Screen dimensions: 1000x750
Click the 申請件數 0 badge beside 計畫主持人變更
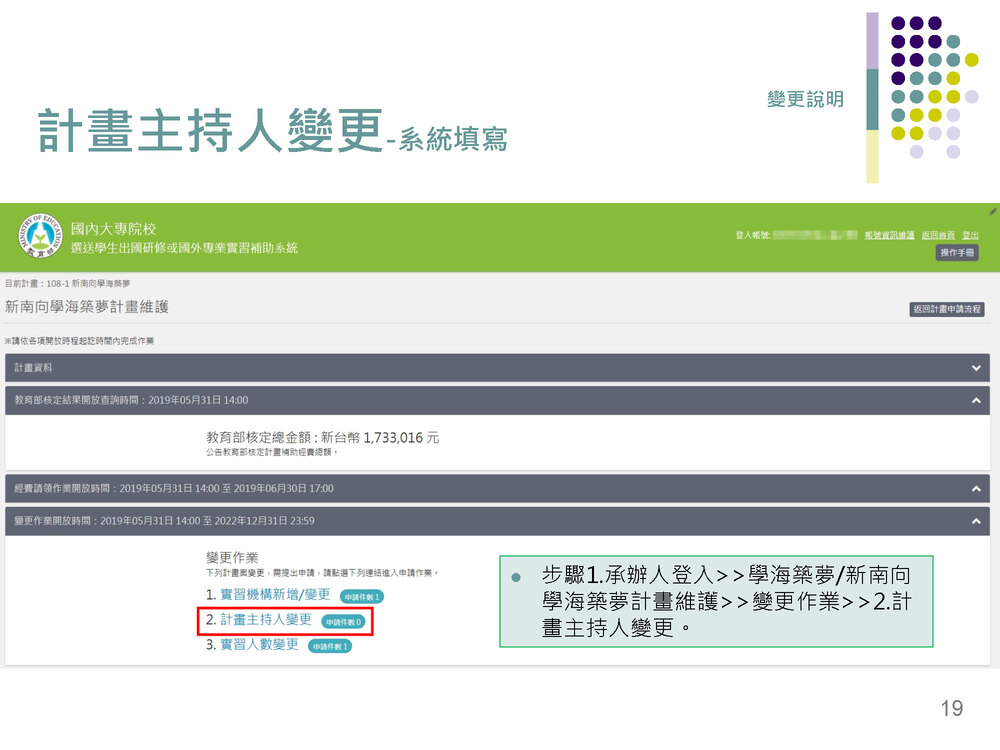[x=343, y=621]
